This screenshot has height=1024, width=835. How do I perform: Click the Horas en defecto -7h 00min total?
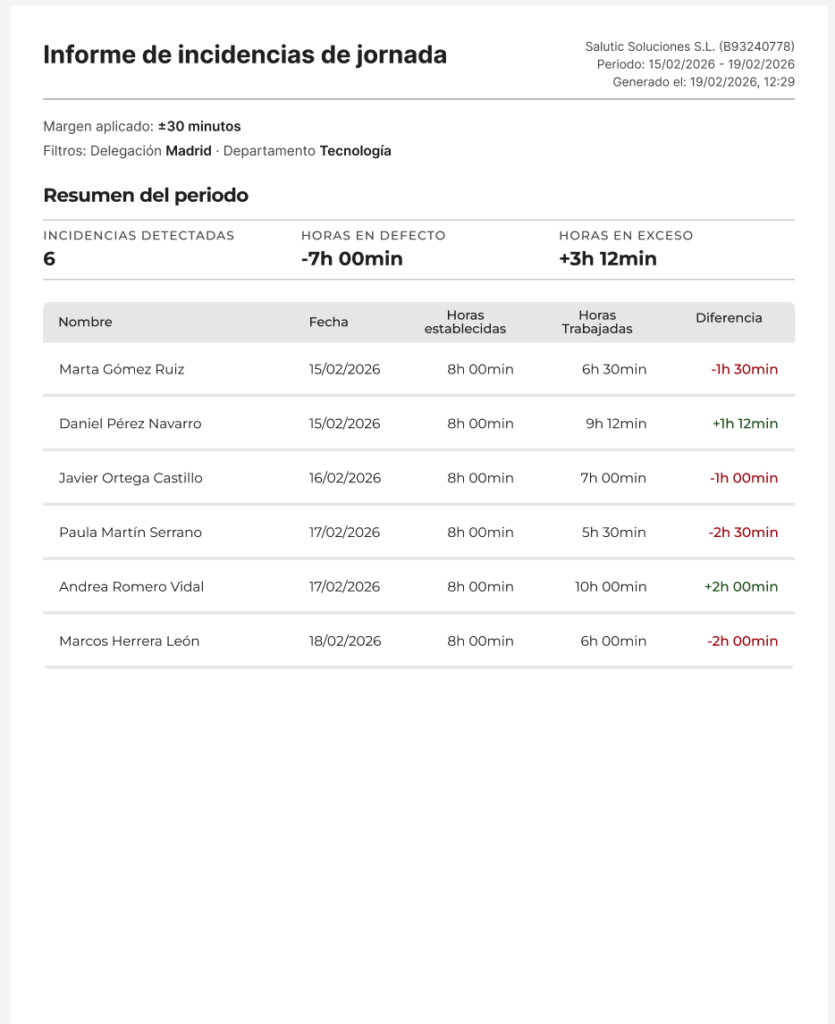click(x=352, y=259)
